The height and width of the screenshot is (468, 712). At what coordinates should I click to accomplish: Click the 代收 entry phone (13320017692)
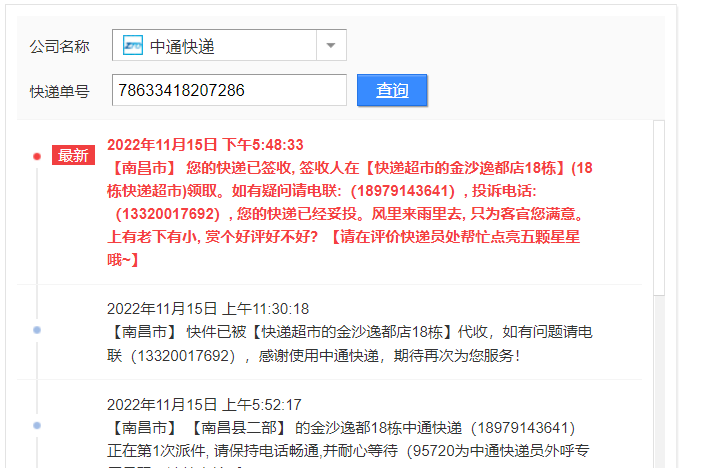tap(183, 355)
